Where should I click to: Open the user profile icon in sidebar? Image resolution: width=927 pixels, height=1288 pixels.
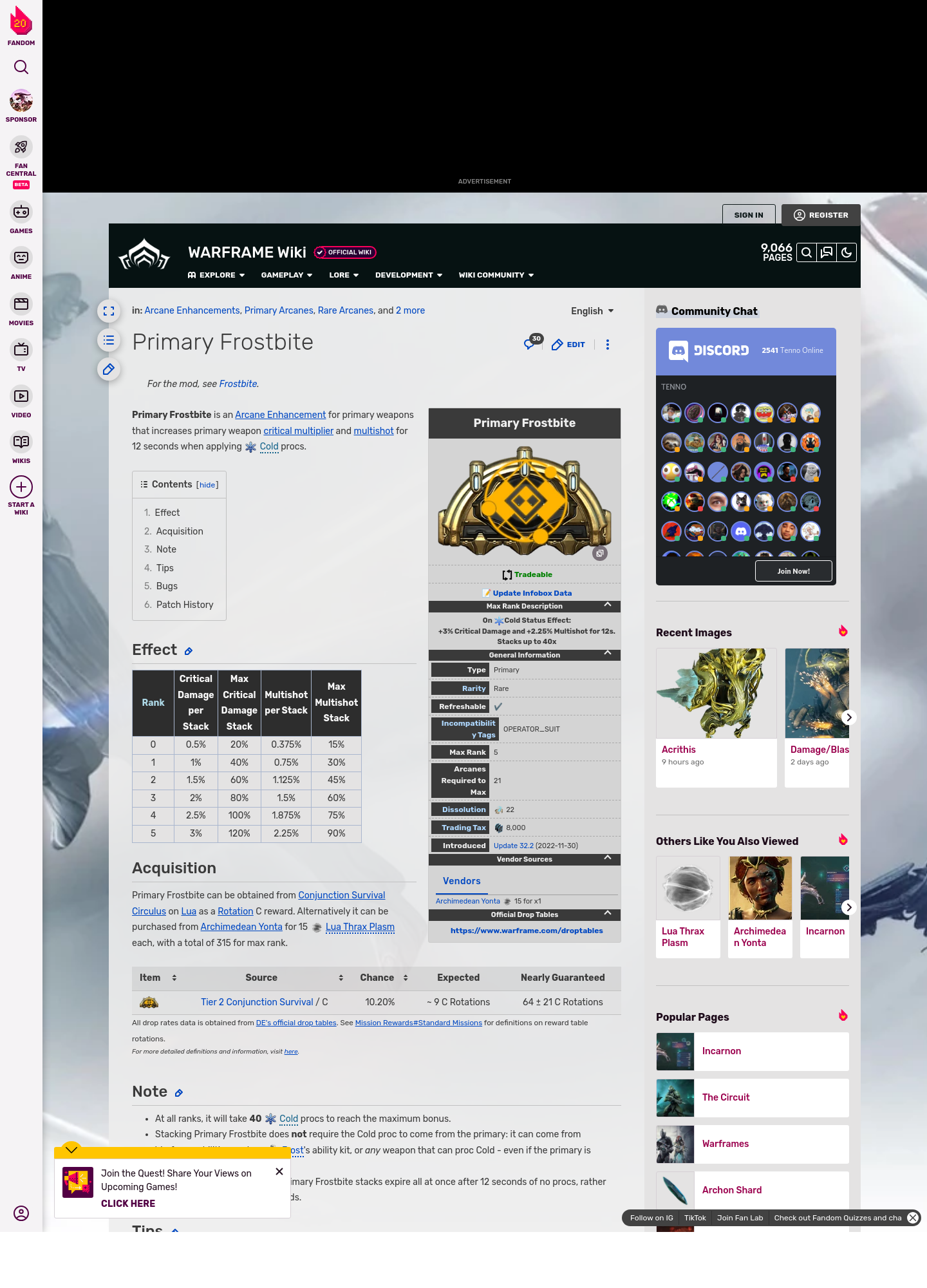[x=21, y=1213]
